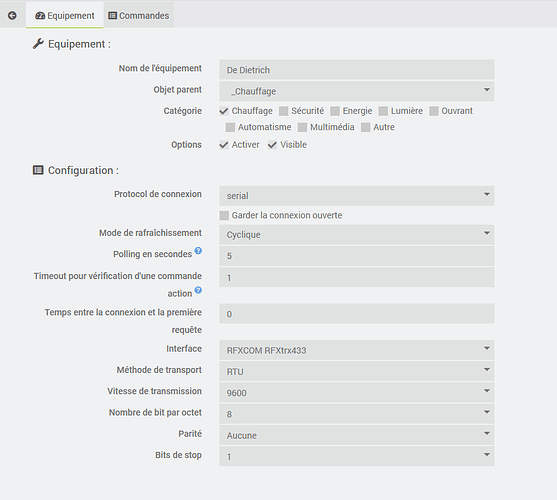Check the Energie category checkbox
Screen dimensions: 557x500
[335, 111]
